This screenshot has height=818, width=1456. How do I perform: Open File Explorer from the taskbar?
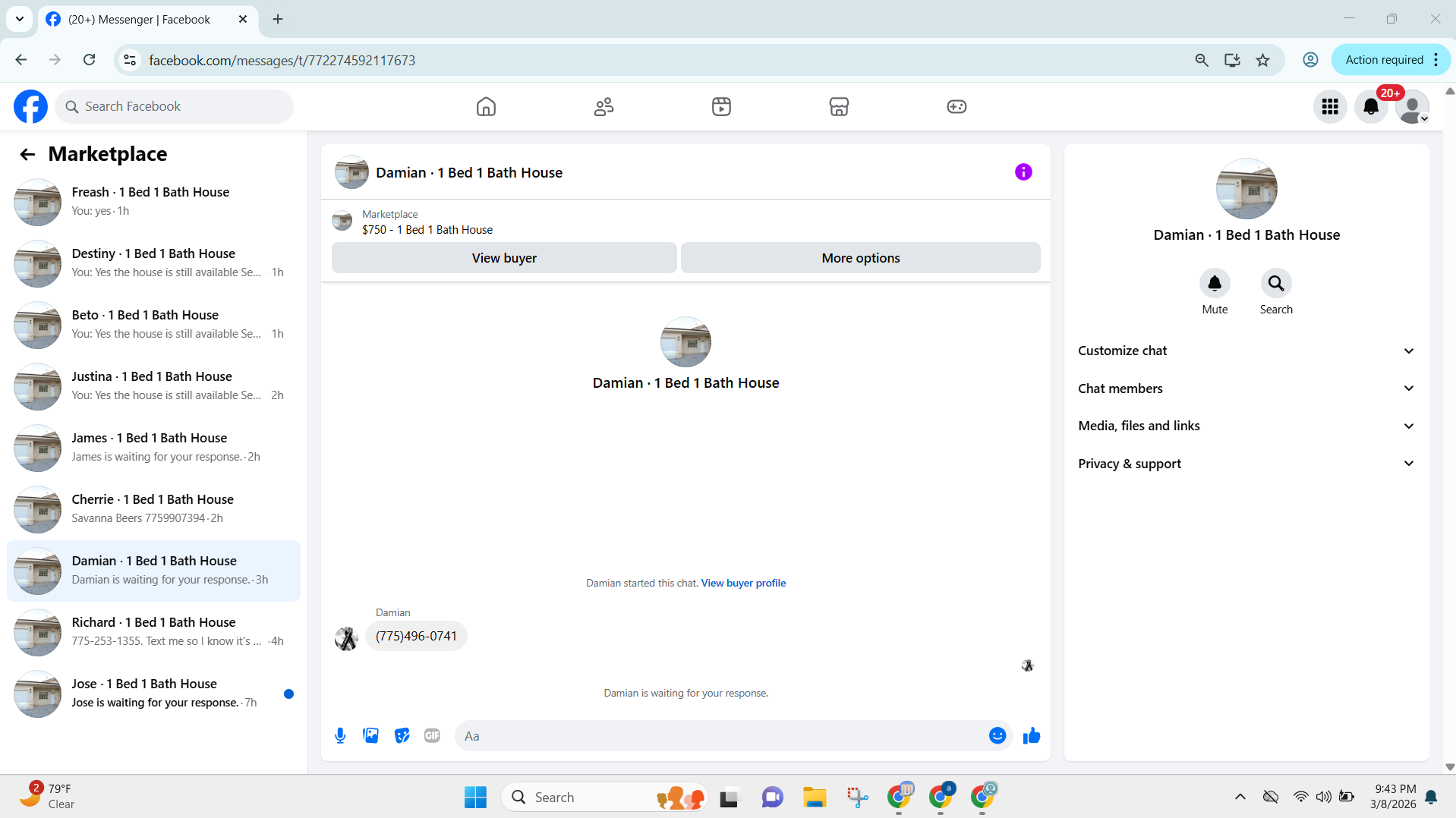[815, 798]
